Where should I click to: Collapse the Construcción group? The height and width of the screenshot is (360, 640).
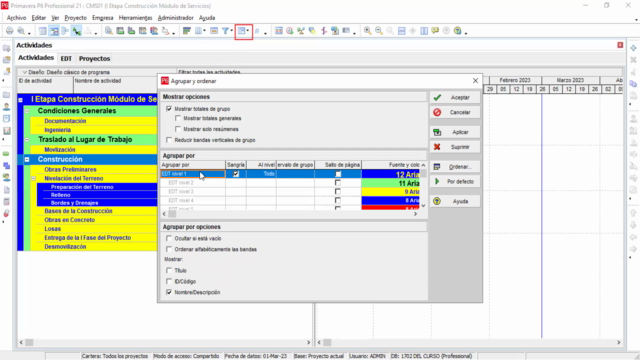[27, 160]
